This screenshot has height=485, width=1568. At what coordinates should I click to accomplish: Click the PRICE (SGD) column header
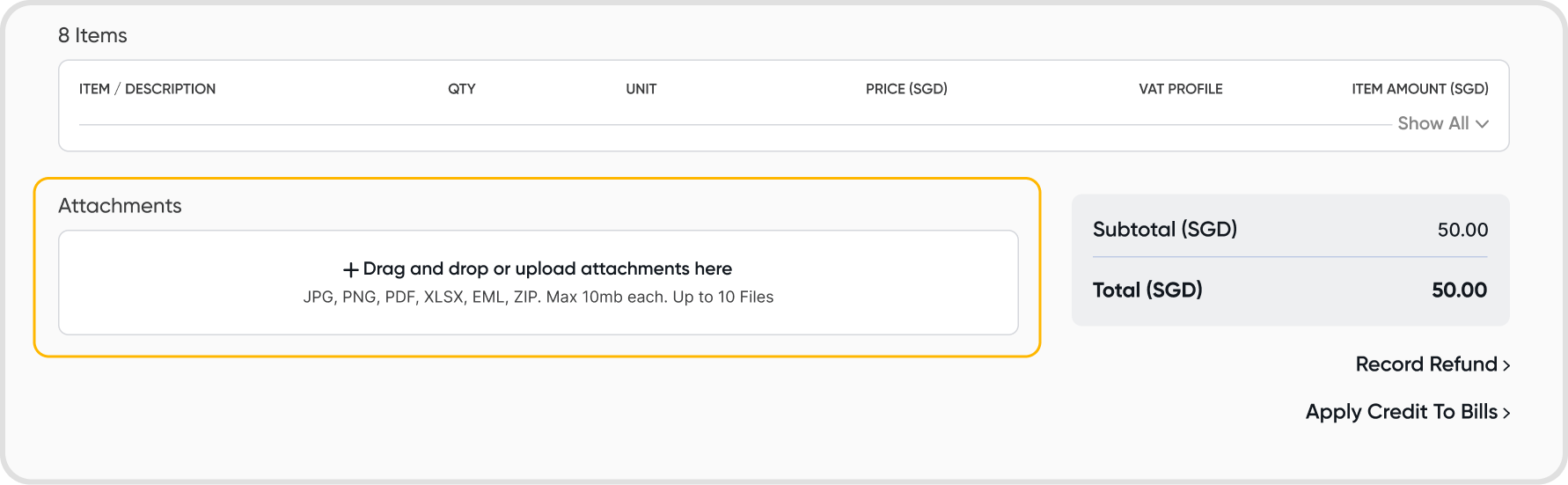[x=906, y=89]
